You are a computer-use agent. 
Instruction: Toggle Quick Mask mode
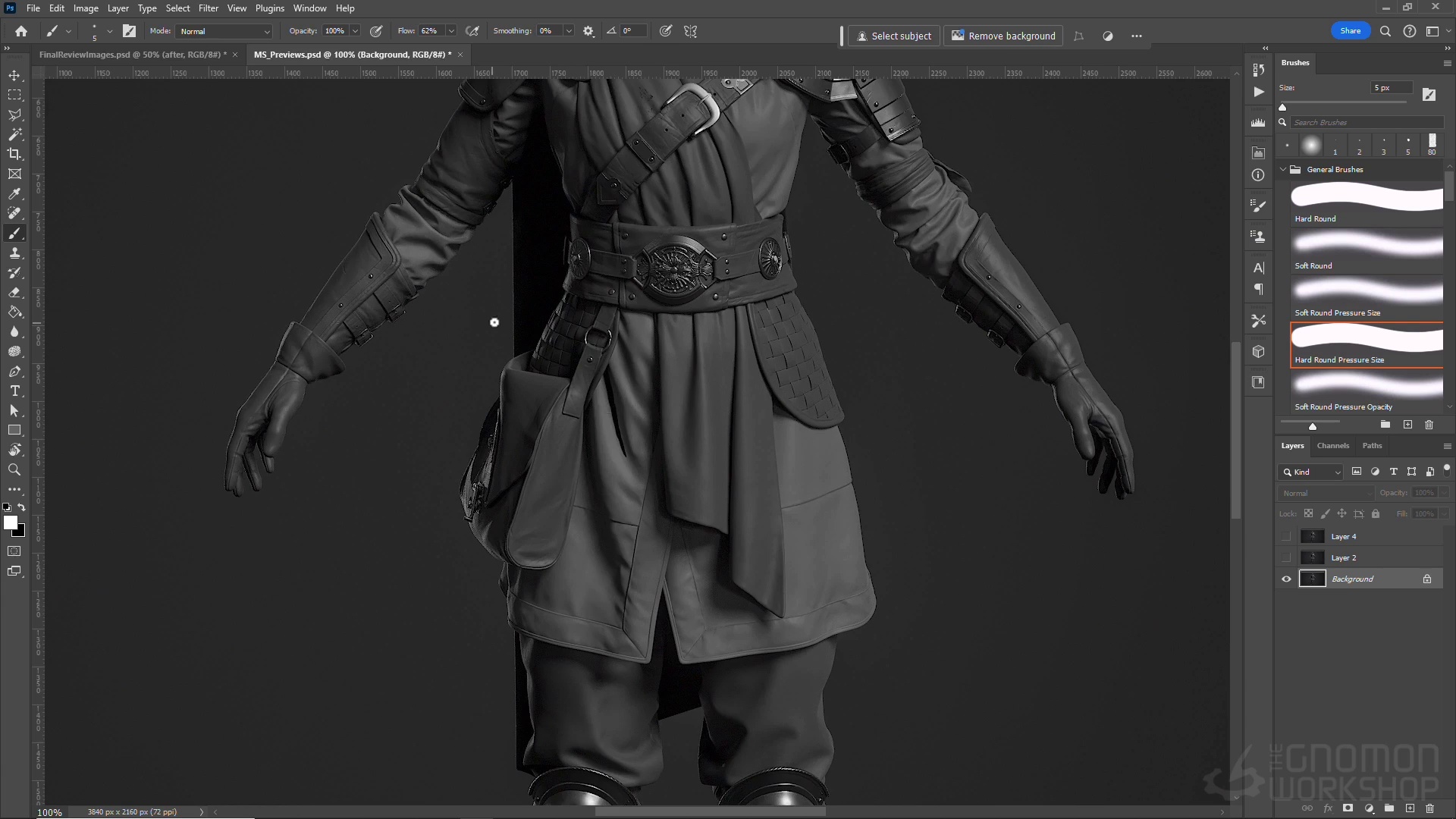14,551
